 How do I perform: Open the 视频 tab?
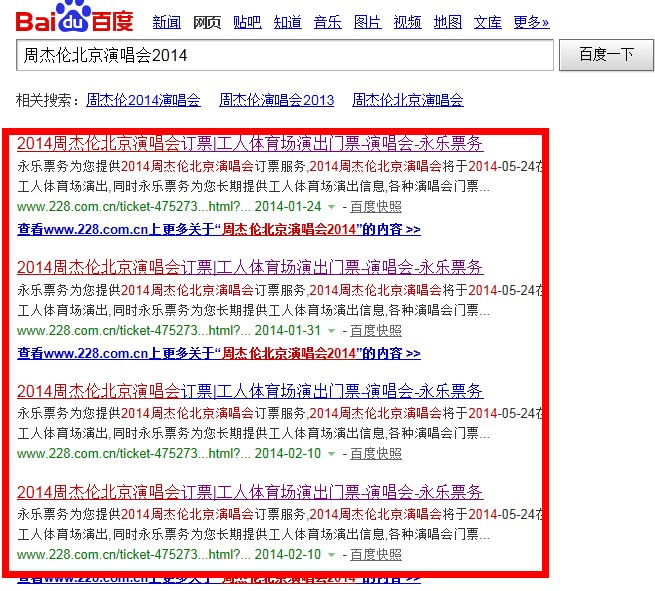tap(408, 22)
